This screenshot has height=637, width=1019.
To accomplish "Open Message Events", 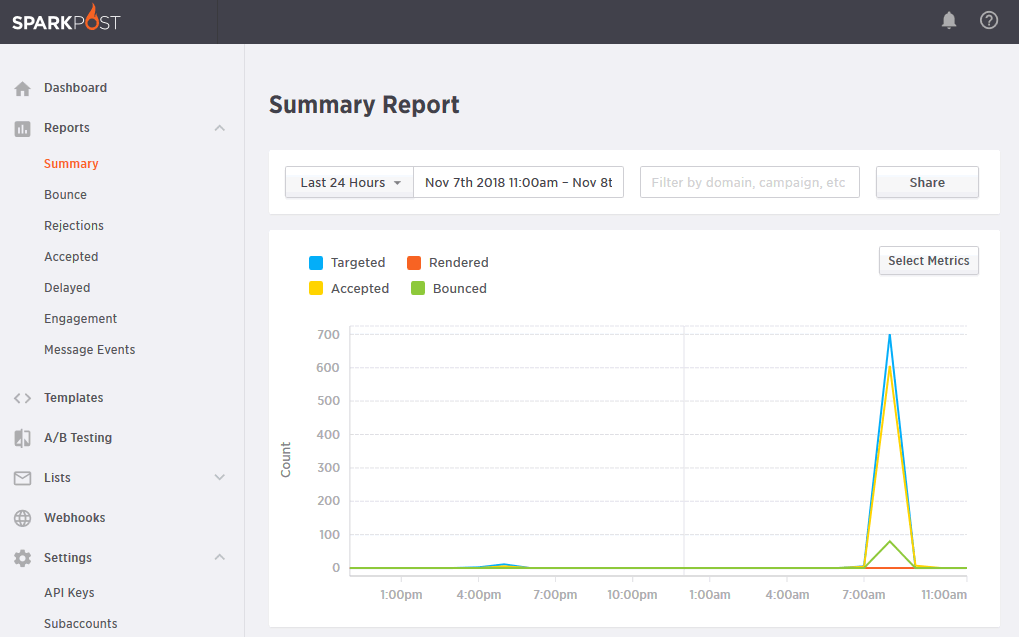I will [90, 350].
